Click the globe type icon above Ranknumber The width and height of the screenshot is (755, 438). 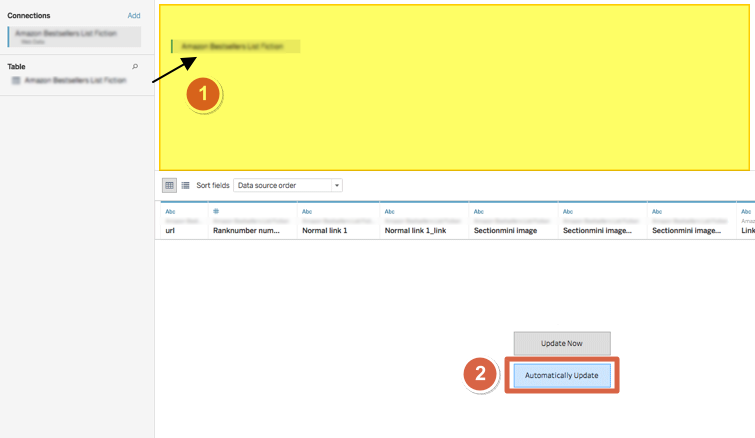point(217,211)
